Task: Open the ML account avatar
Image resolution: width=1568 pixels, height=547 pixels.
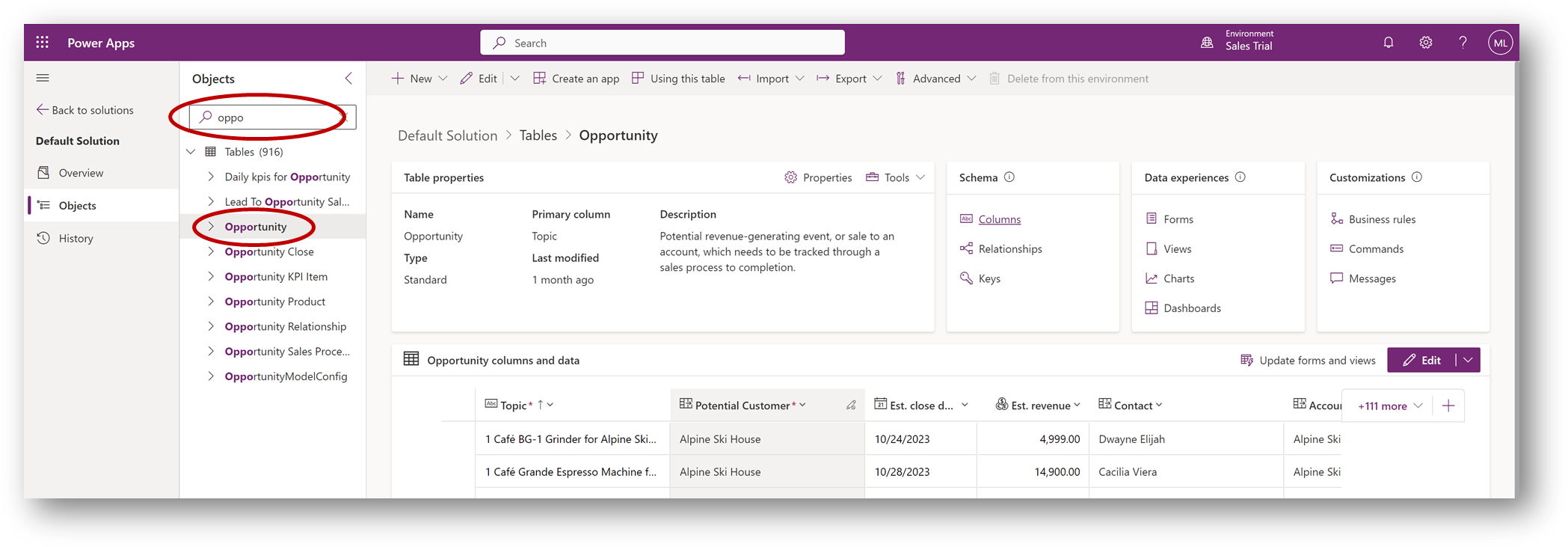Action: coord(1500,43)
